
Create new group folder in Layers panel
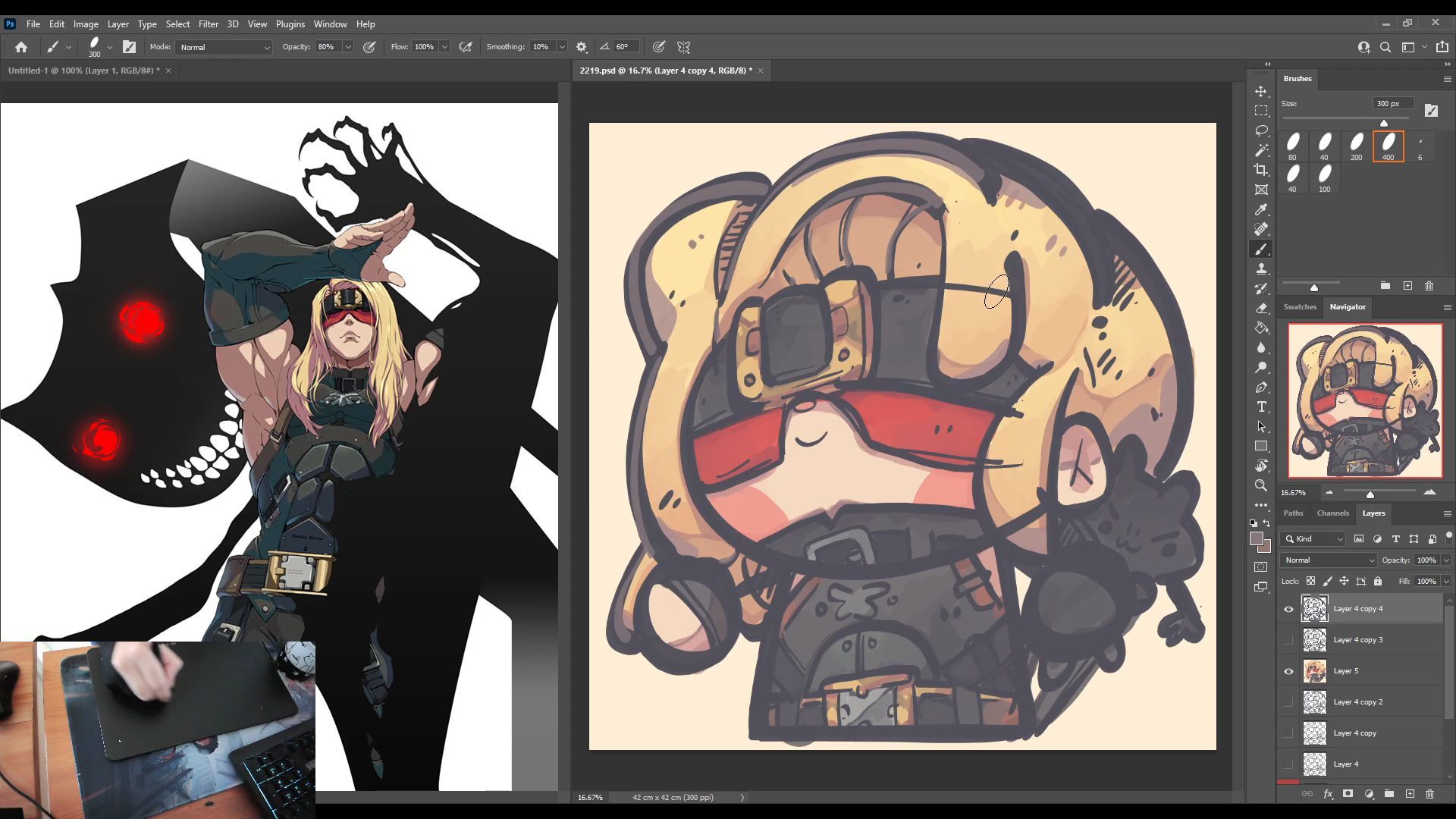(x=1389, y=794)
